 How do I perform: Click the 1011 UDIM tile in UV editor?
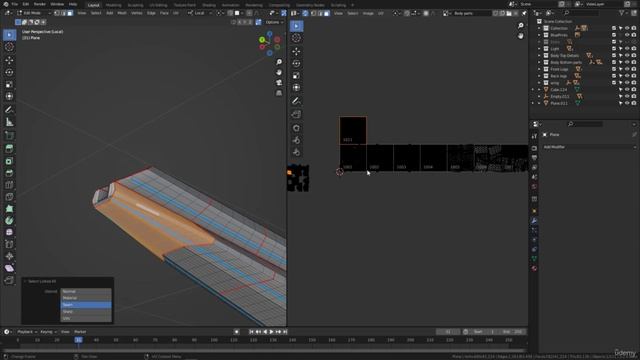coord(353,130)
